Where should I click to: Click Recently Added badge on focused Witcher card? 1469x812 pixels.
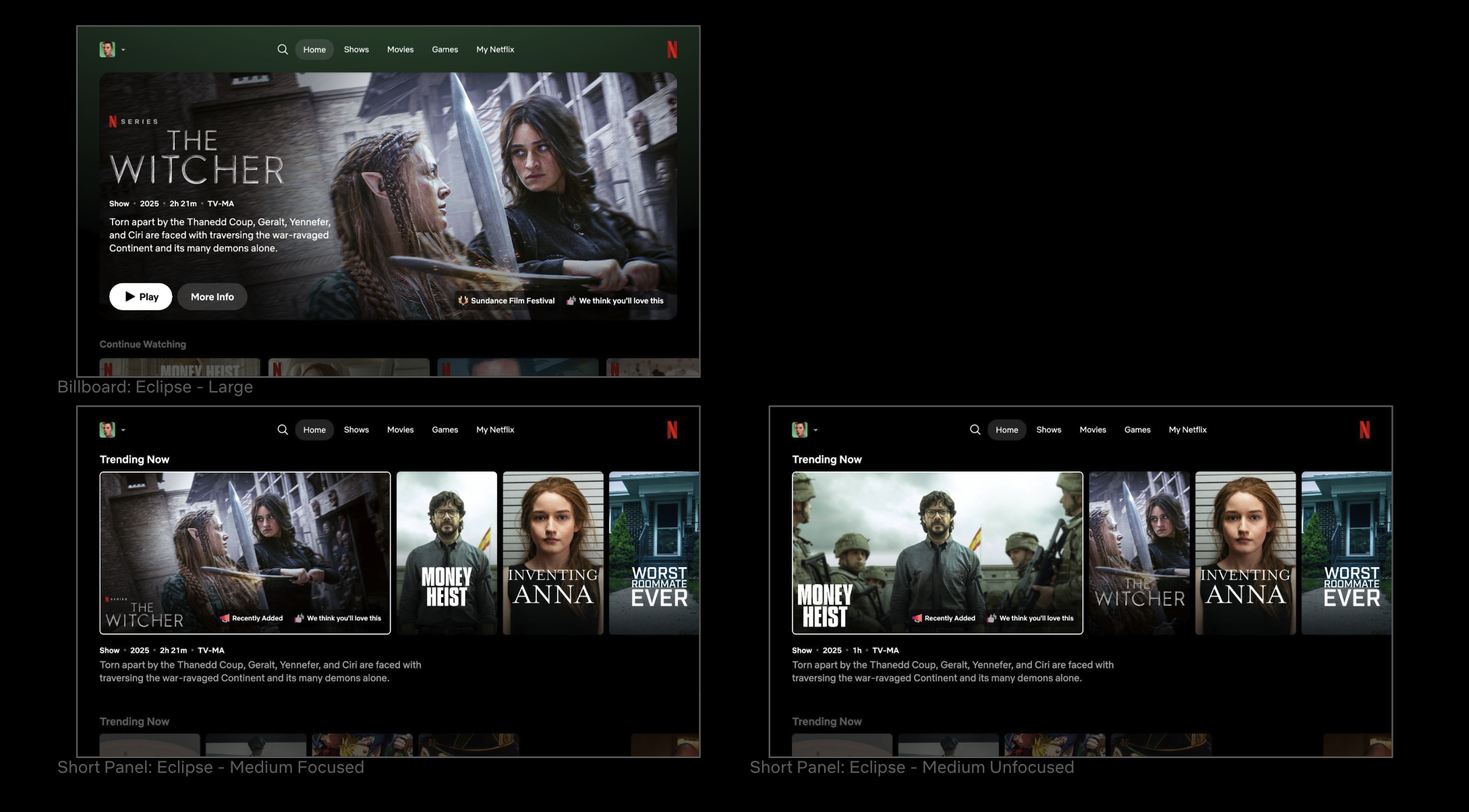(252, 618)
